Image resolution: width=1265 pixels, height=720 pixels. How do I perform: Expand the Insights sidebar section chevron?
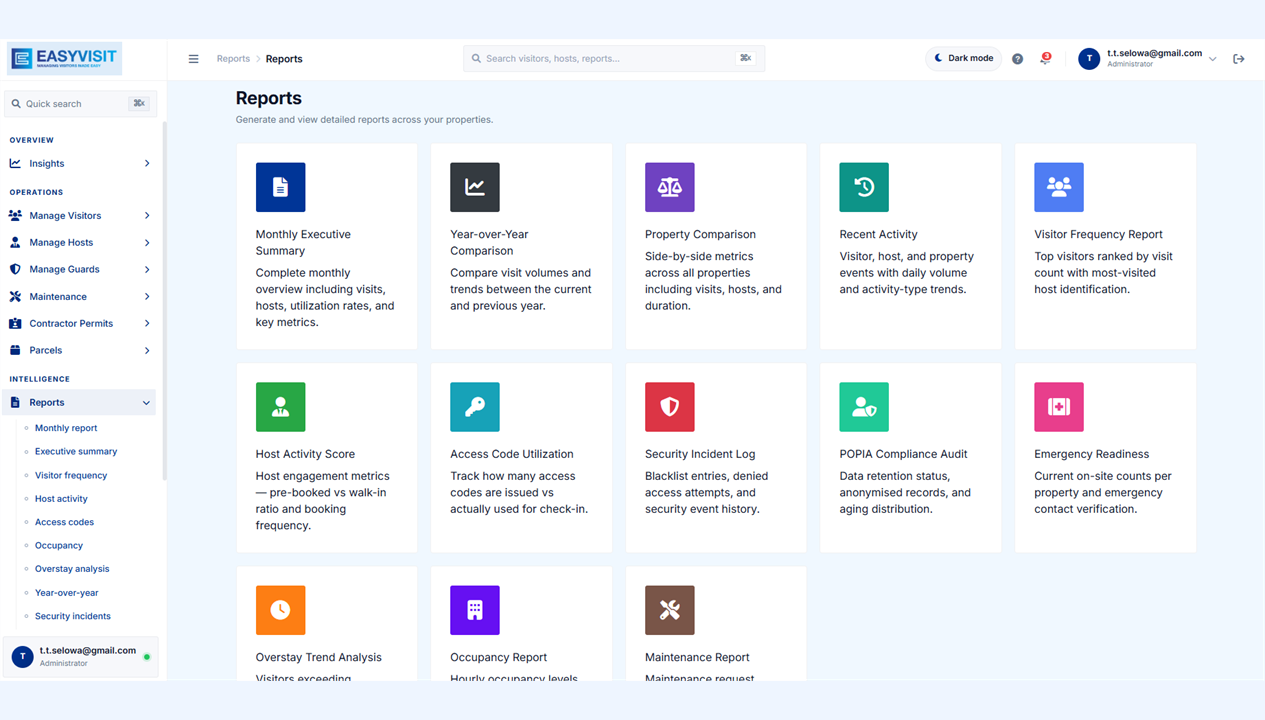pos(147,163)
